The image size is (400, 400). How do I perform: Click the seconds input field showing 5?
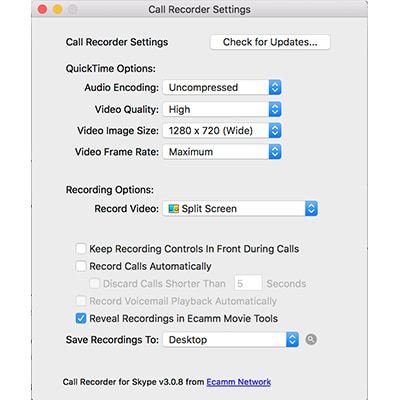(248, 284)
